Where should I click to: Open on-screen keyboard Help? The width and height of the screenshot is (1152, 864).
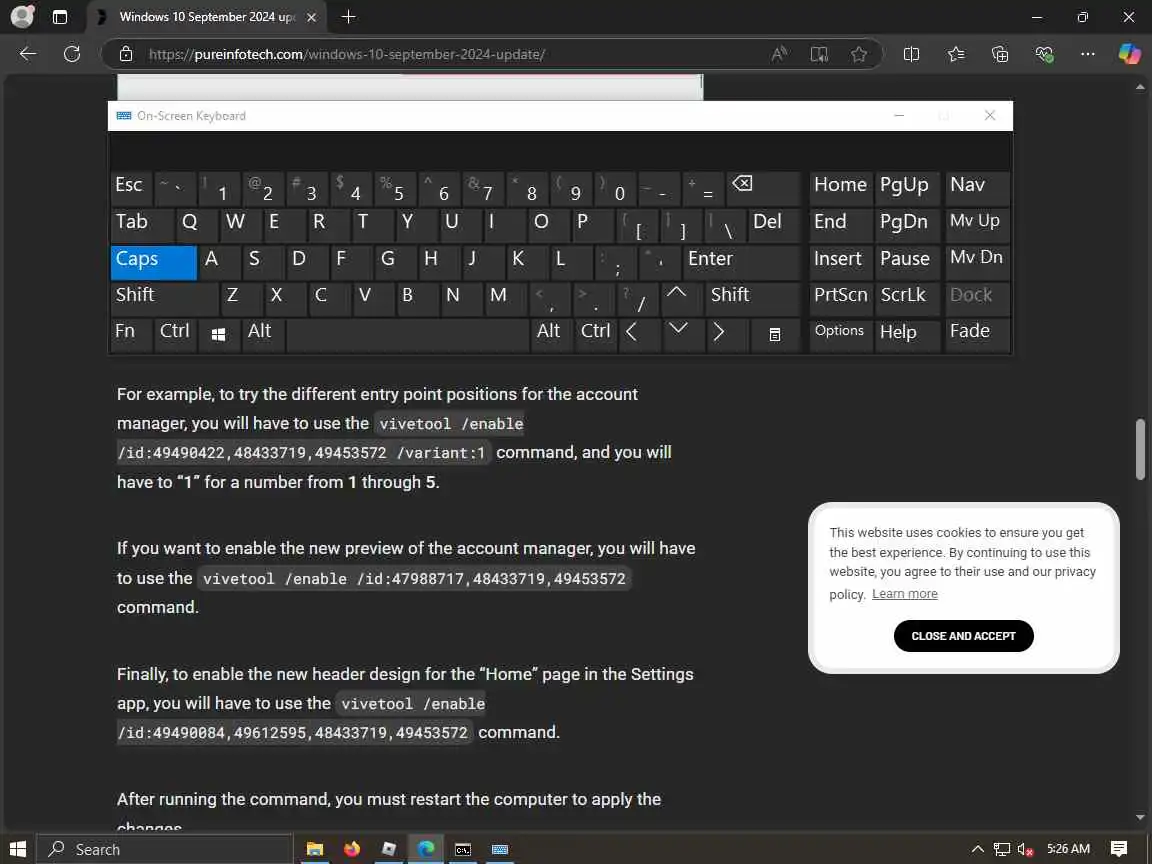907,334
